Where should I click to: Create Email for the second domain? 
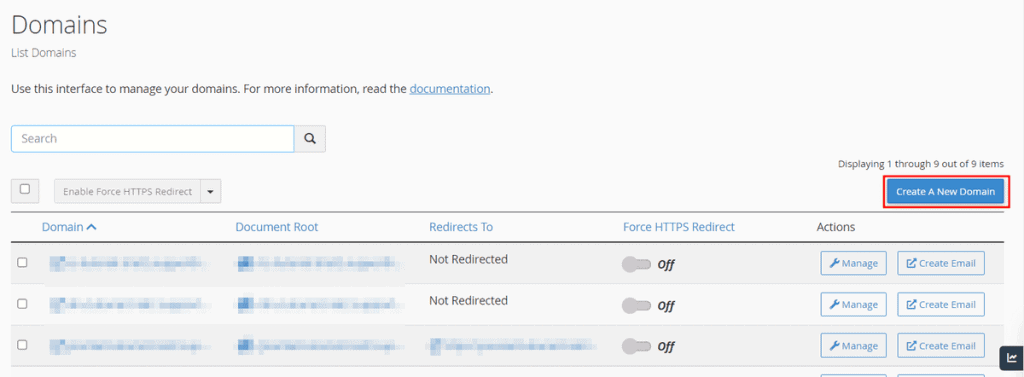tap(941, 304)
